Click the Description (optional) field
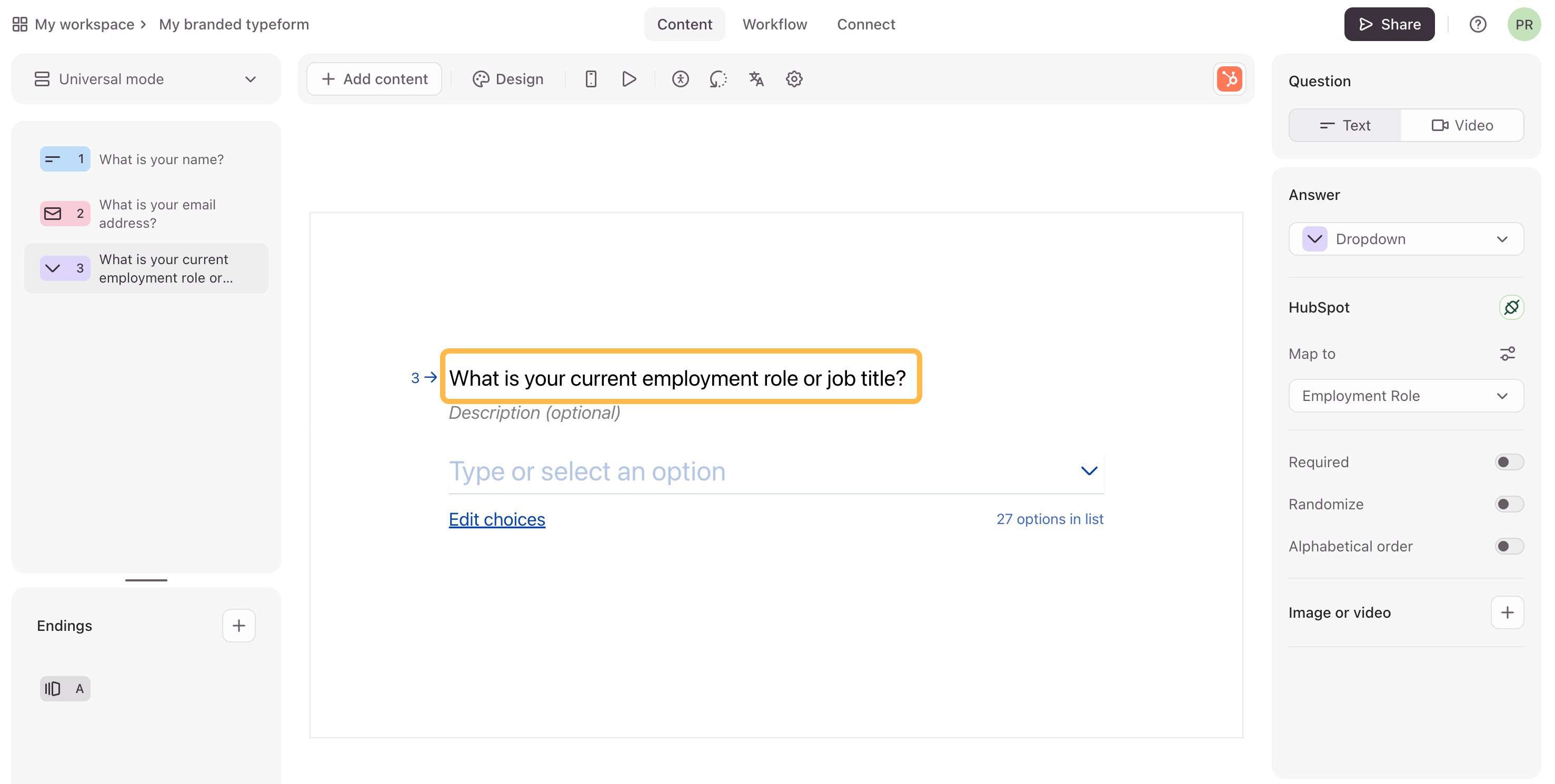Screen dimensions: 1555x784 [x=534, y=413]
